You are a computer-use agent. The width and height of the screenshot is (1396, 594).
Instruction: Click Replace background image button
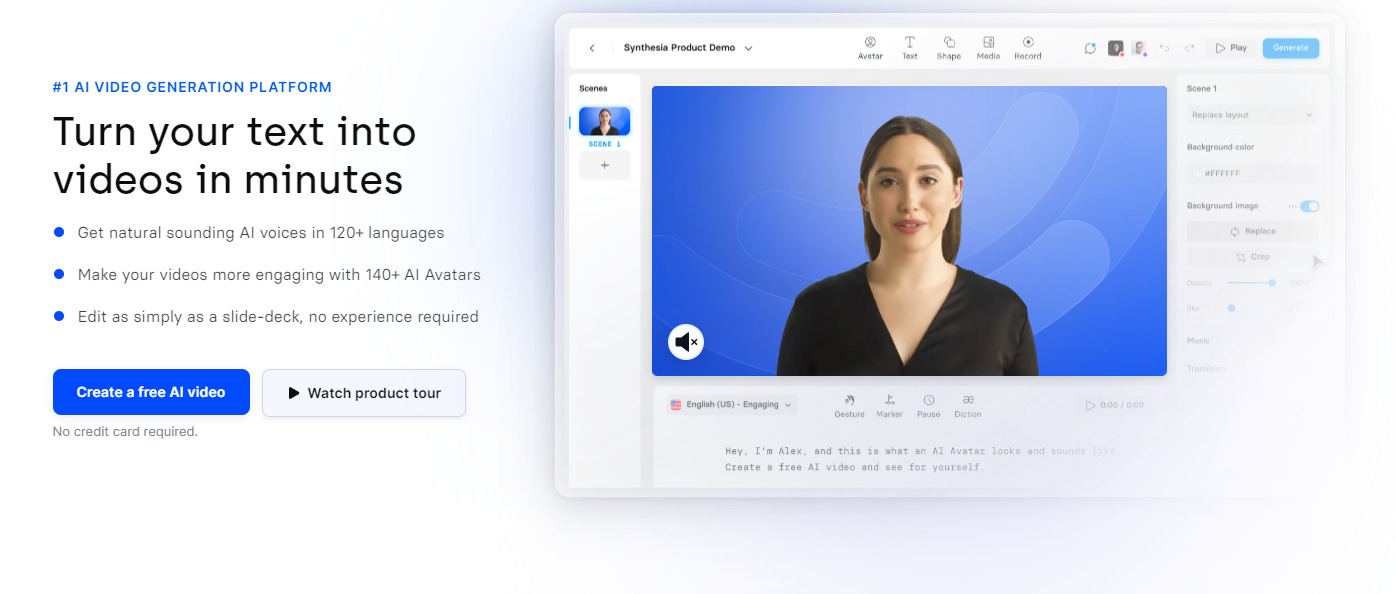pos(1252,231)
